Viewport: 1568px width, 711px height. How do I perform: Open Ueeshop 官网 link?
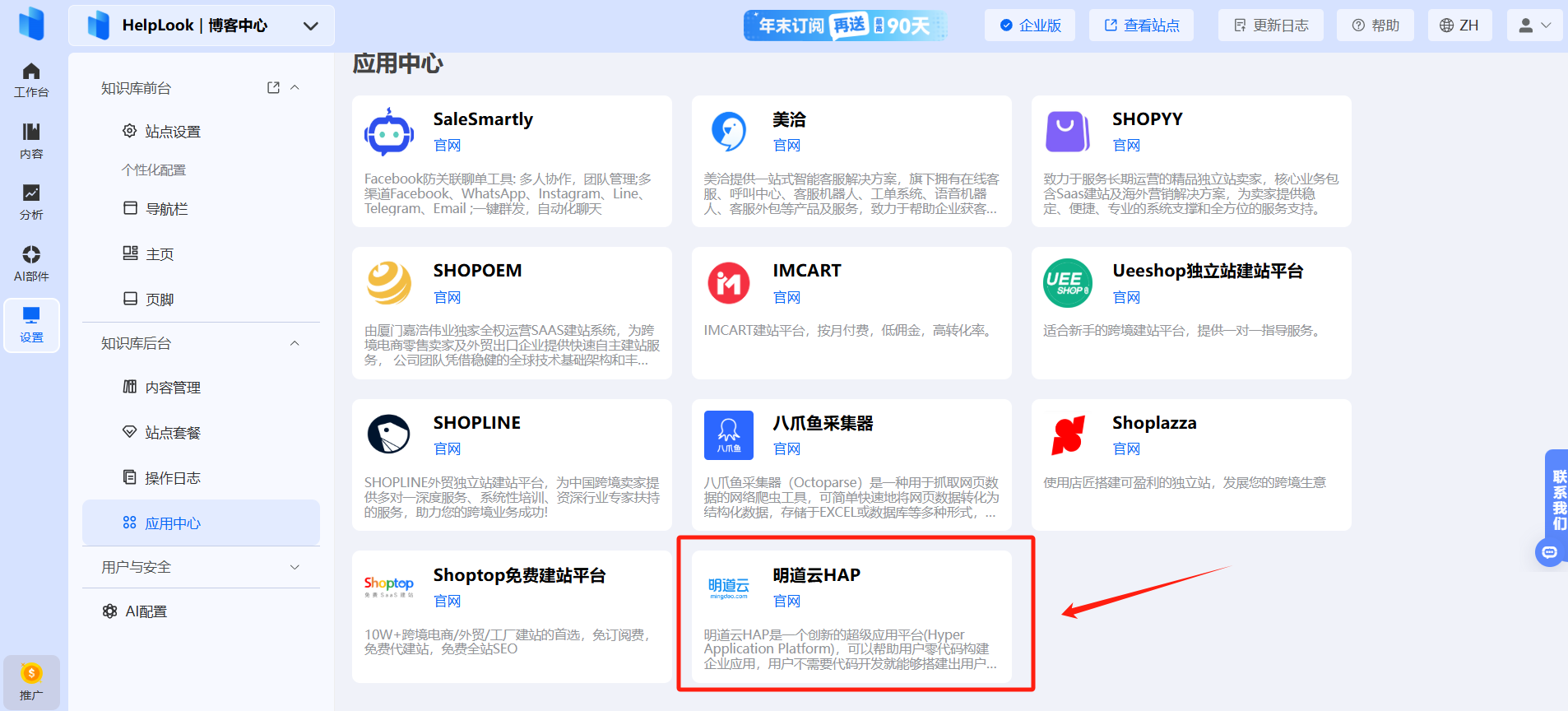[x=1126, y=298]
